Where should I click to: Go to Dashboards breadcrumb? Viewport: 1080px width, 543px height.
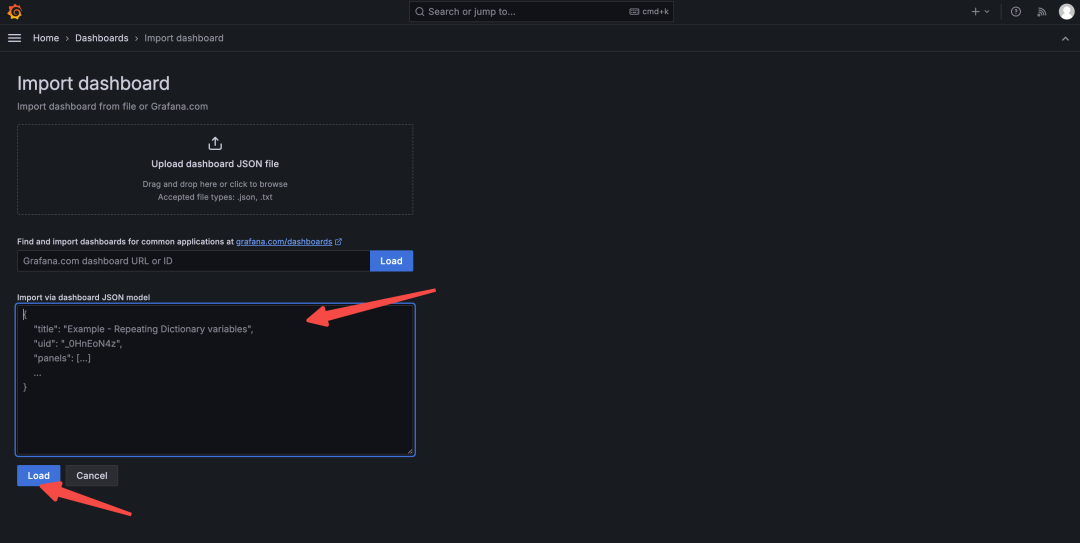coord(102,38)
